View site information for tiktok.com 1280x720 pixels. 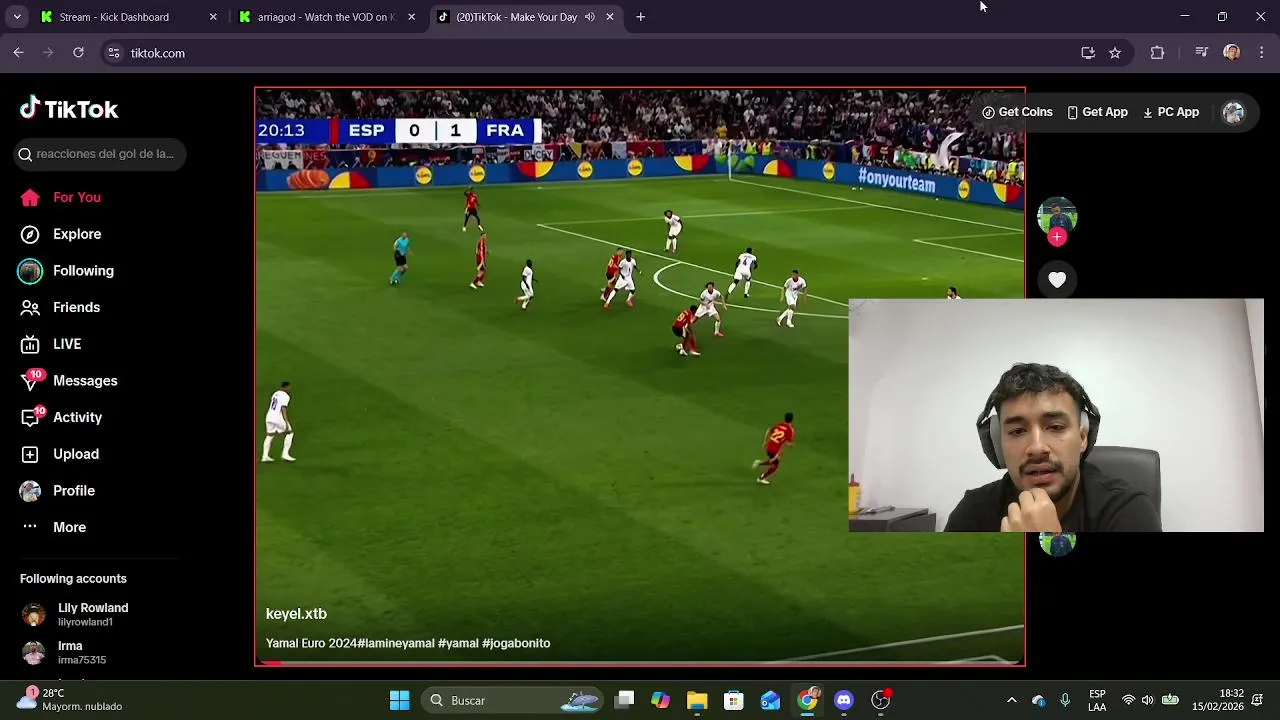[113, 53]
